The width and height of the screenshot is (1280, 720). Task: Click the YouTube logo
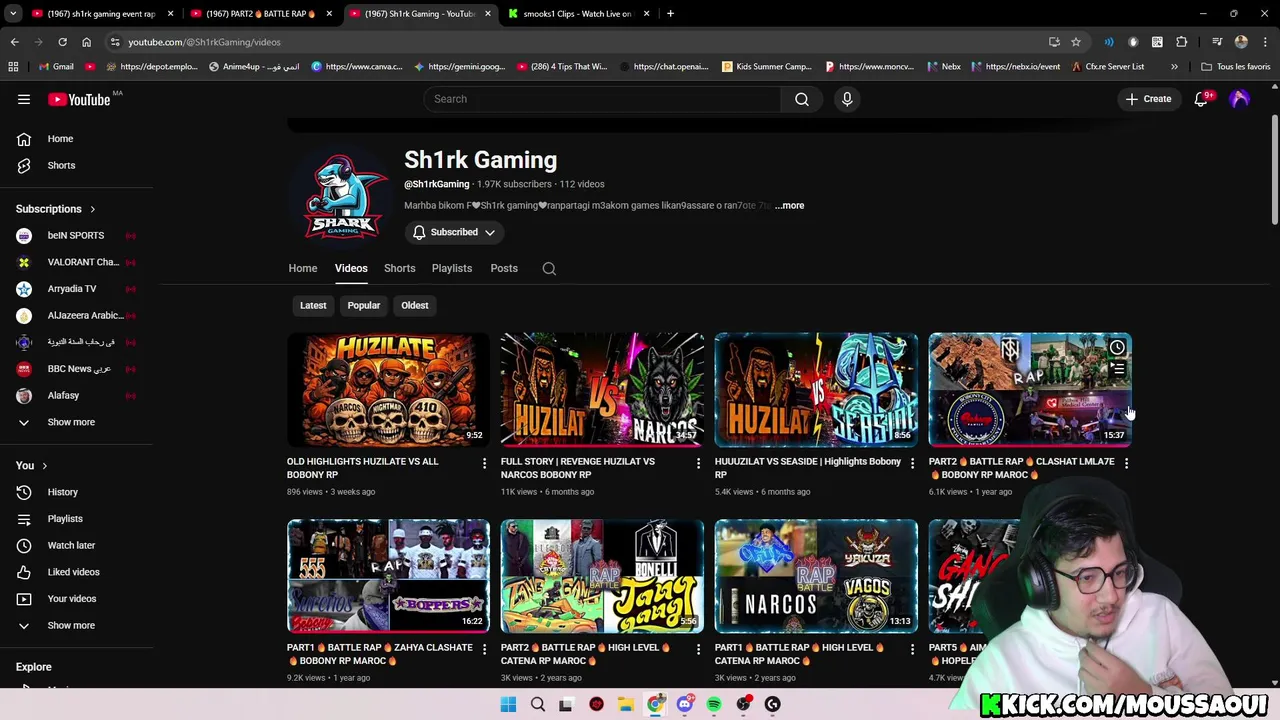point(81,99)
